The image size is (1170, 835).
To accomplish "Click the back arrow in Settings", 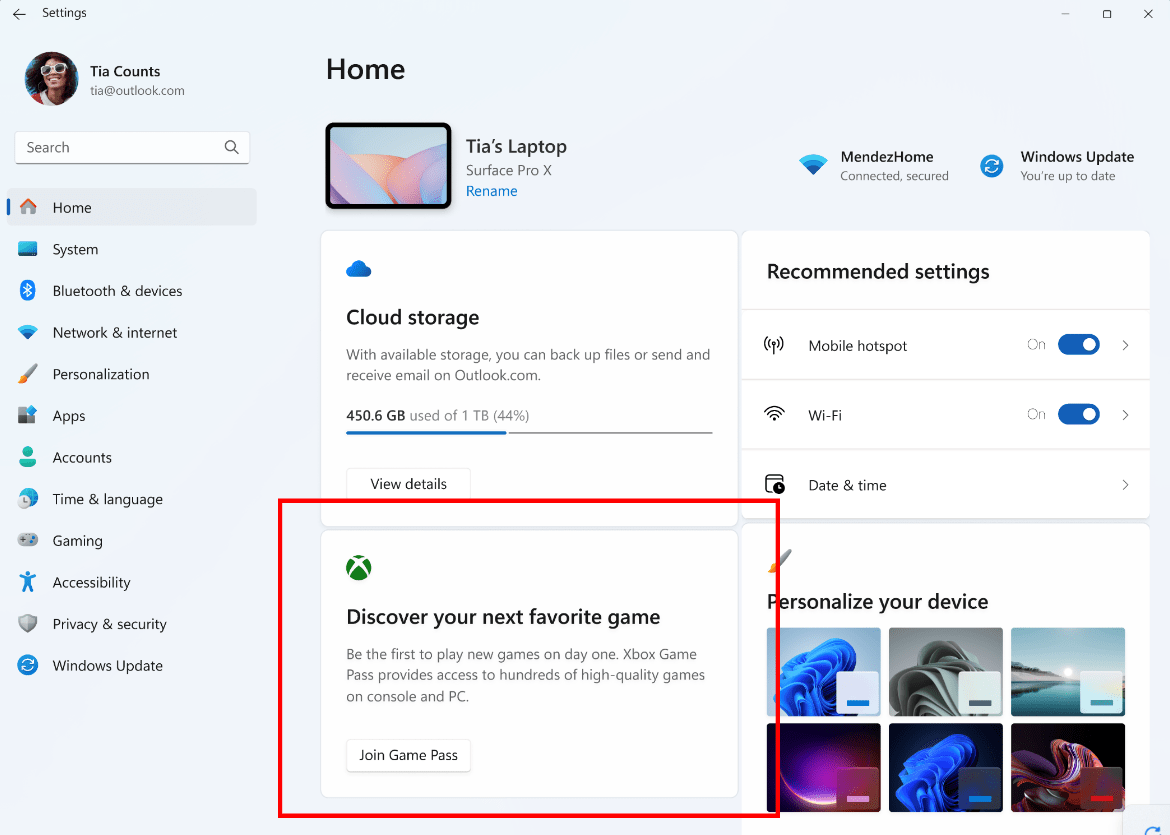I will [19, 13].
